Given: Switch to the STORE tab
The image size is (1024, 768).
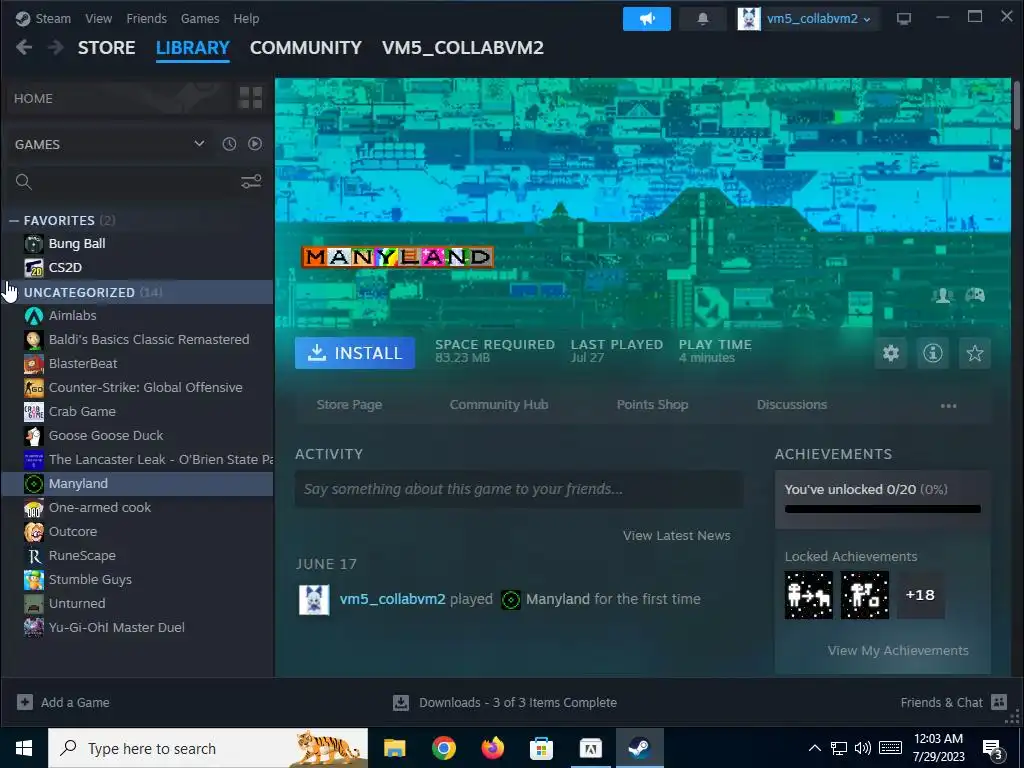Looking at the screenshot, I should point(106,48).
